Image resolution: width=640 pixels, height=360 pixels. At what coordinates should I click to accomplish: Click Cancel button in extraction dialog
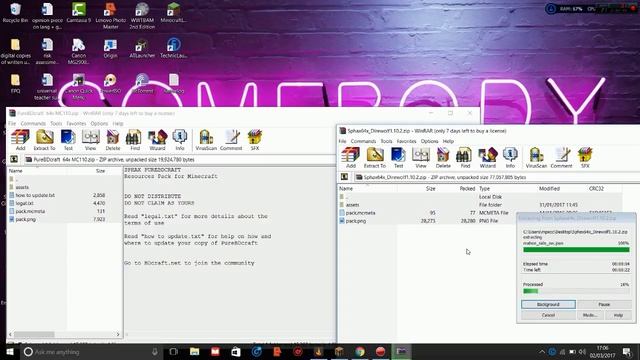548,315
